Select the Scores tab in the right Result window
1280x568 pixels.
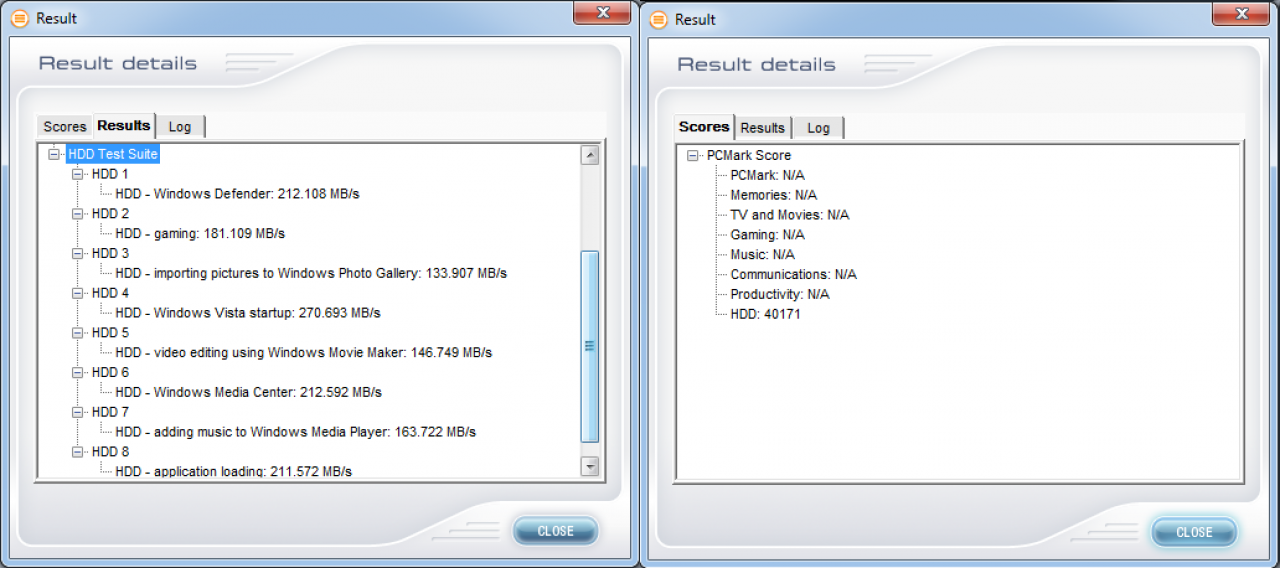point(704,127)
